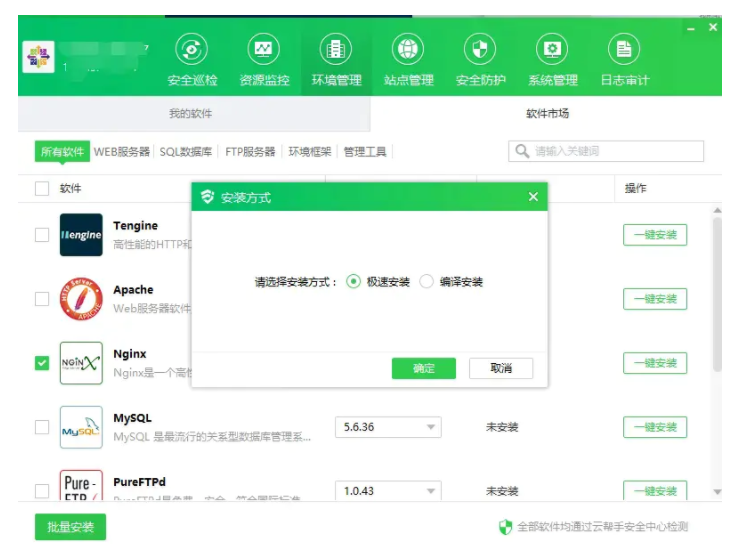Minimize the application window
This screenshot has width=740, height=560.
691,29
